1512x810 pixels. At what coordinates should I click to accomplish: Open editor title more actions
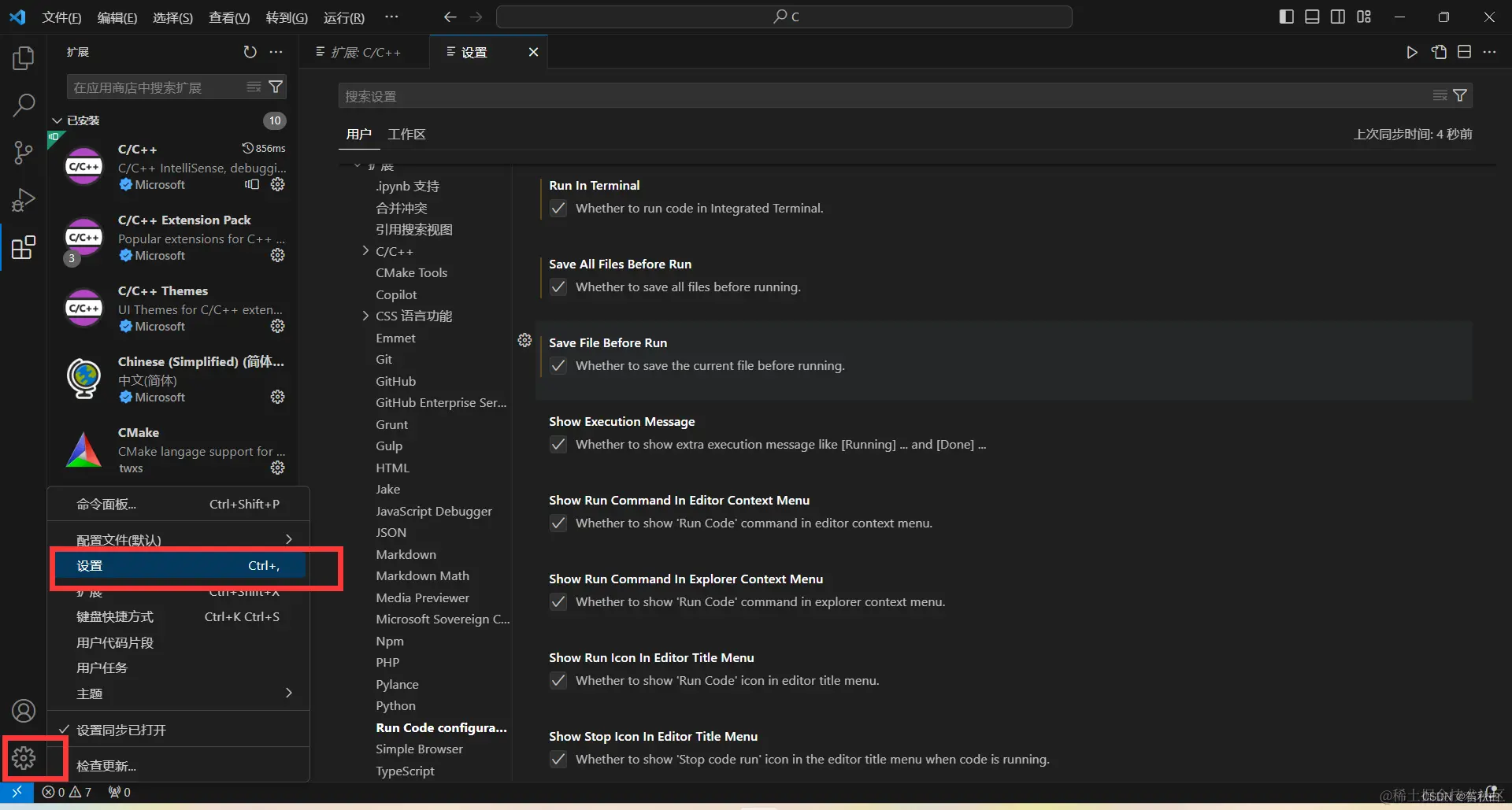(1489, 52)
